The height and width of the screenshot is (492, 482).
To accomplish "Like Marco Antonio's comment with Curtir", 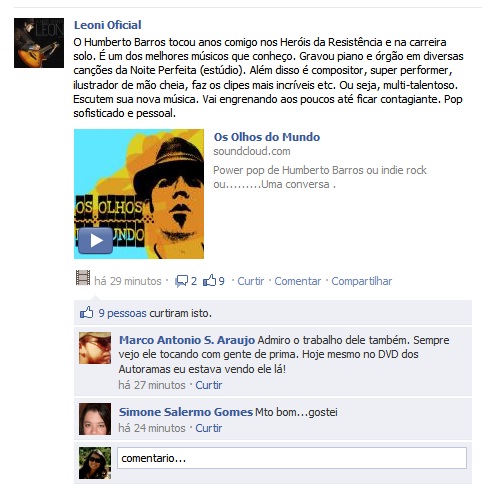I will click(209, 385).
